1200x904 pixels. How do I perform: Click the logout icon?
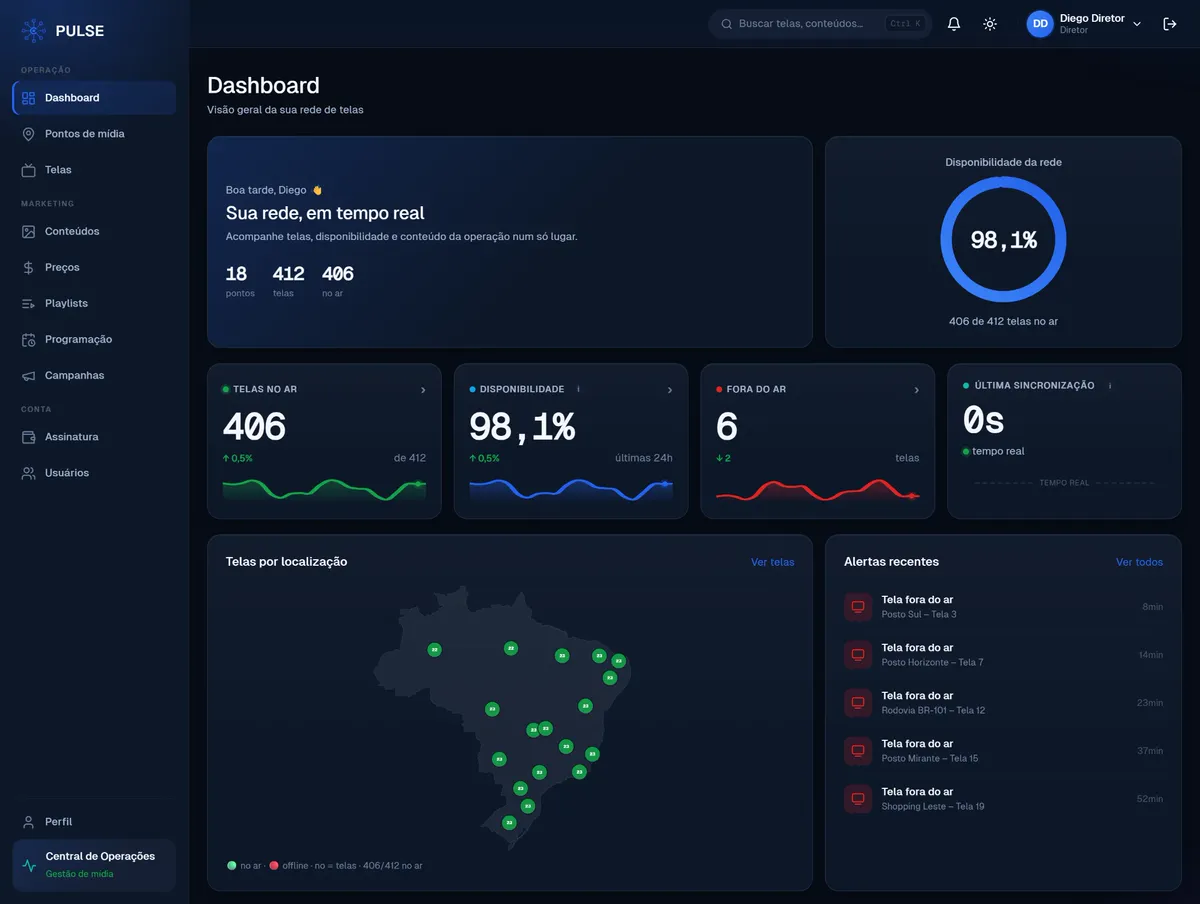1170,24
